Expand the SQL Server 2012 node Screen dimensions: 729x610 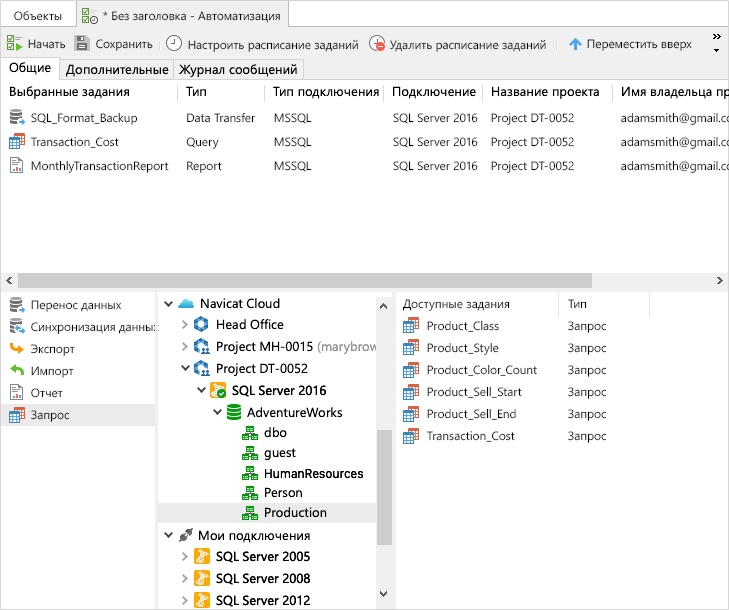pyautogui.click(x=185, y=600)
